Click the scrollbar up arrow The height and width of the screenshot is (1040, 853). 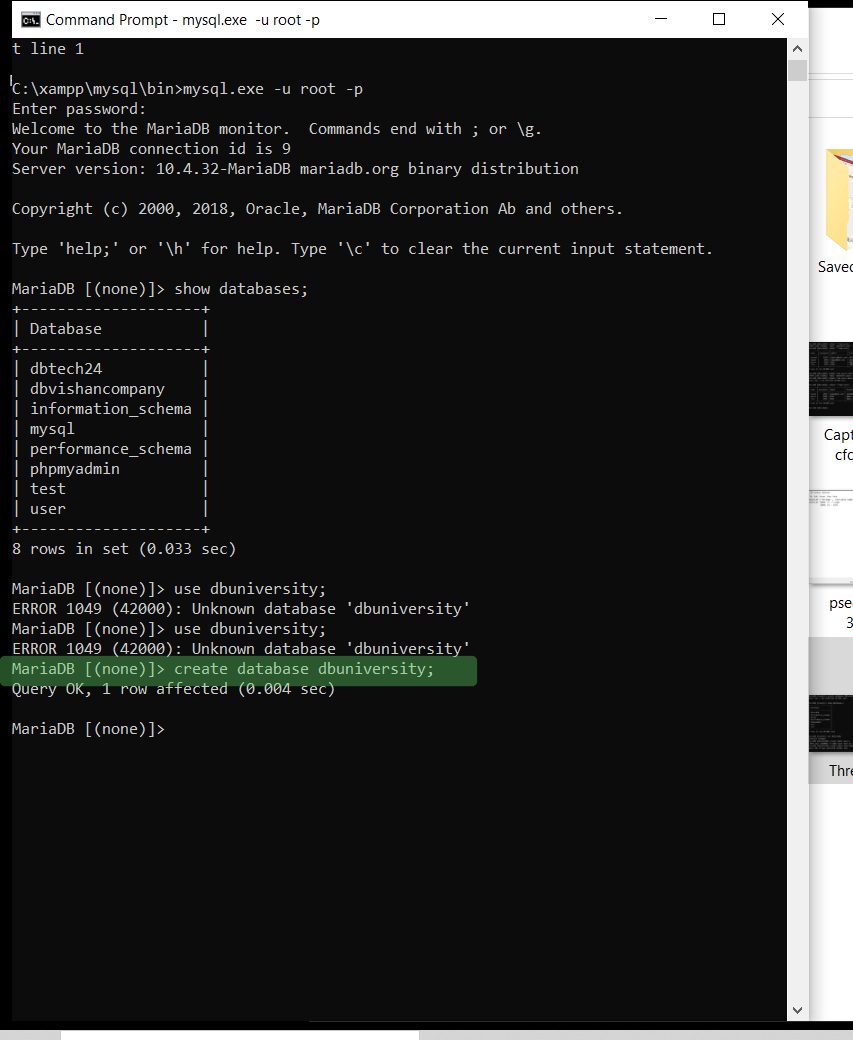tap(797, 47)
